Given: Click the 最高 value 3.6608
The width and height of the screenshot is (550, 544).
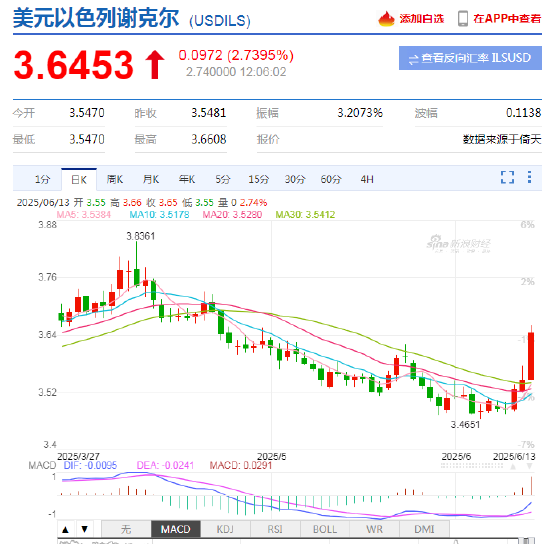Looking at the screenshot, I should 209,140.
